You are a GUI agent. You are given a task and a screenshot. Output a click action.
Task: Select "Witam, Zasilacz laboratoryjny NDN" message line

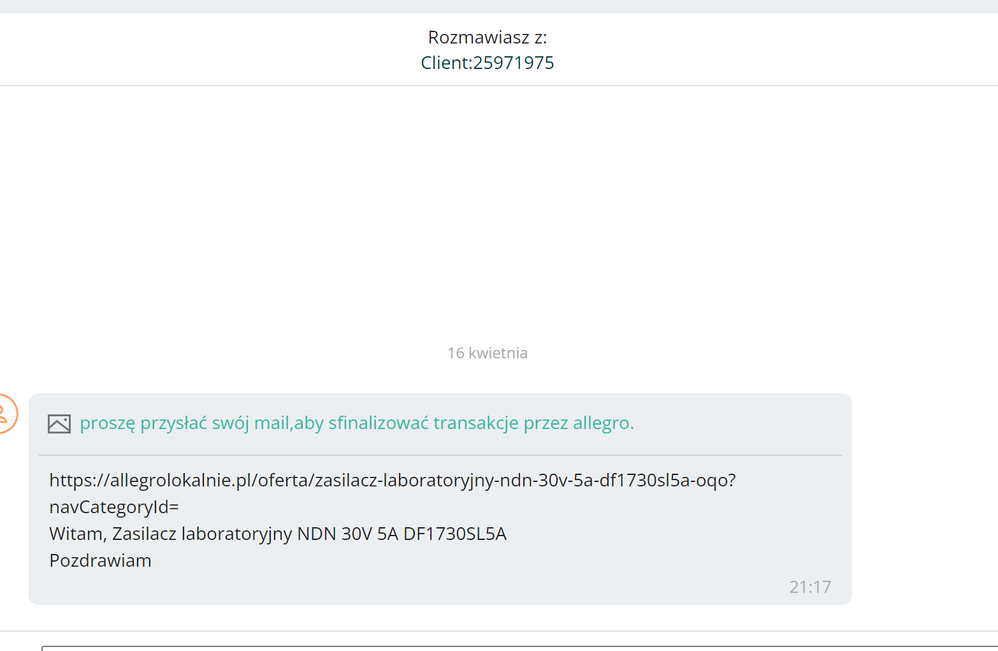(x=278, y=533)
